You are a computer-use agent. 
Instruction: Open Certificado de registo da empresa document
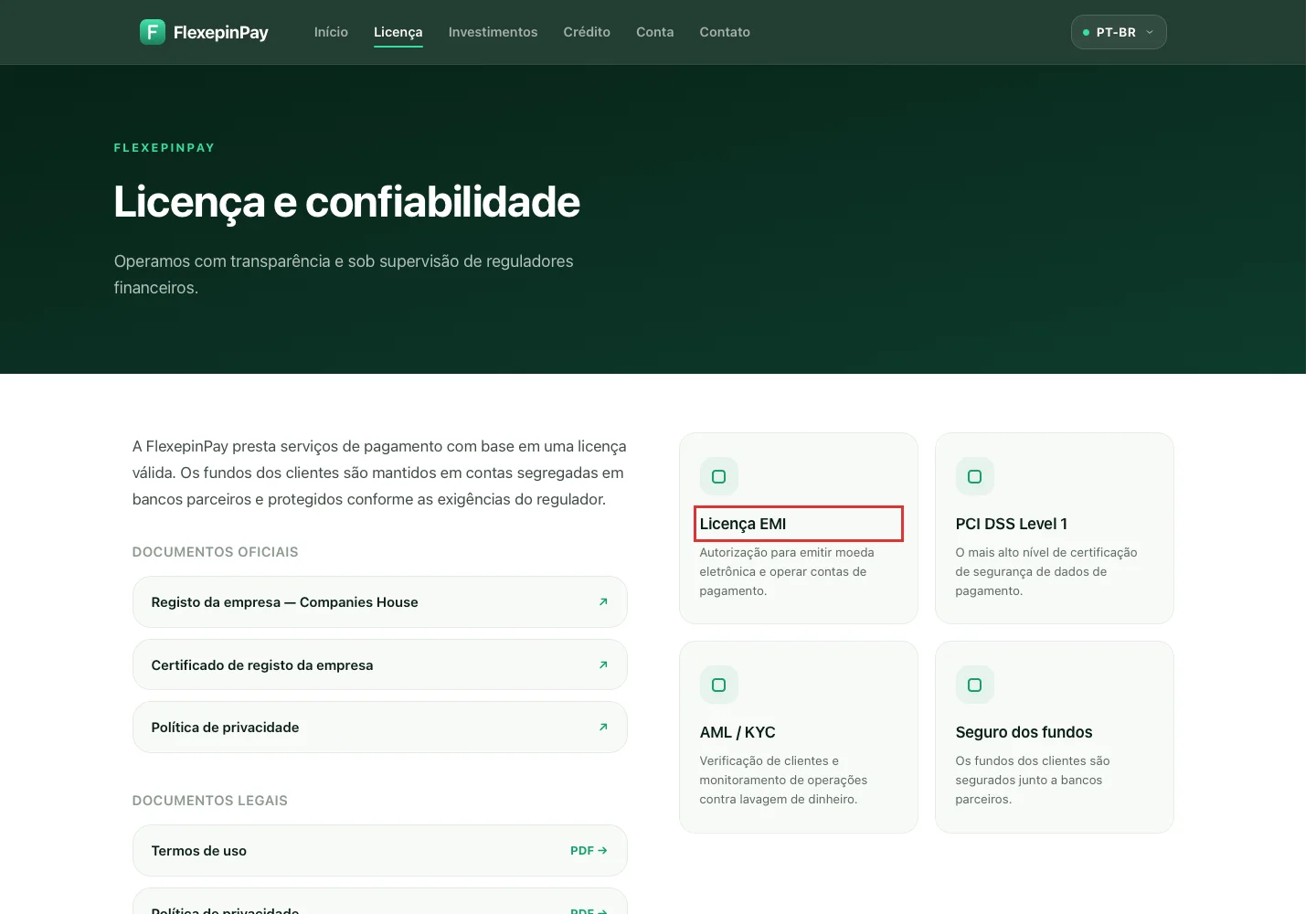click(380, 664)
